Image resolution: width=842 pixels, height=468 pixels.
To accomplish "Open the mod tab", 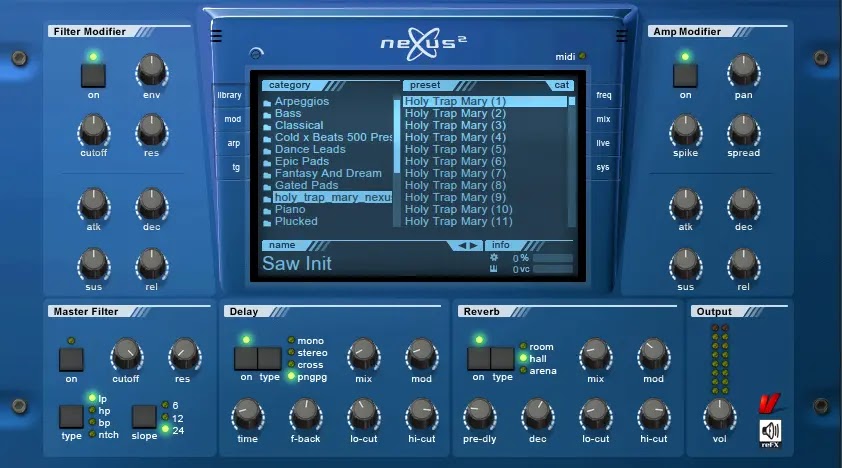I will click(x=232, y=119).
